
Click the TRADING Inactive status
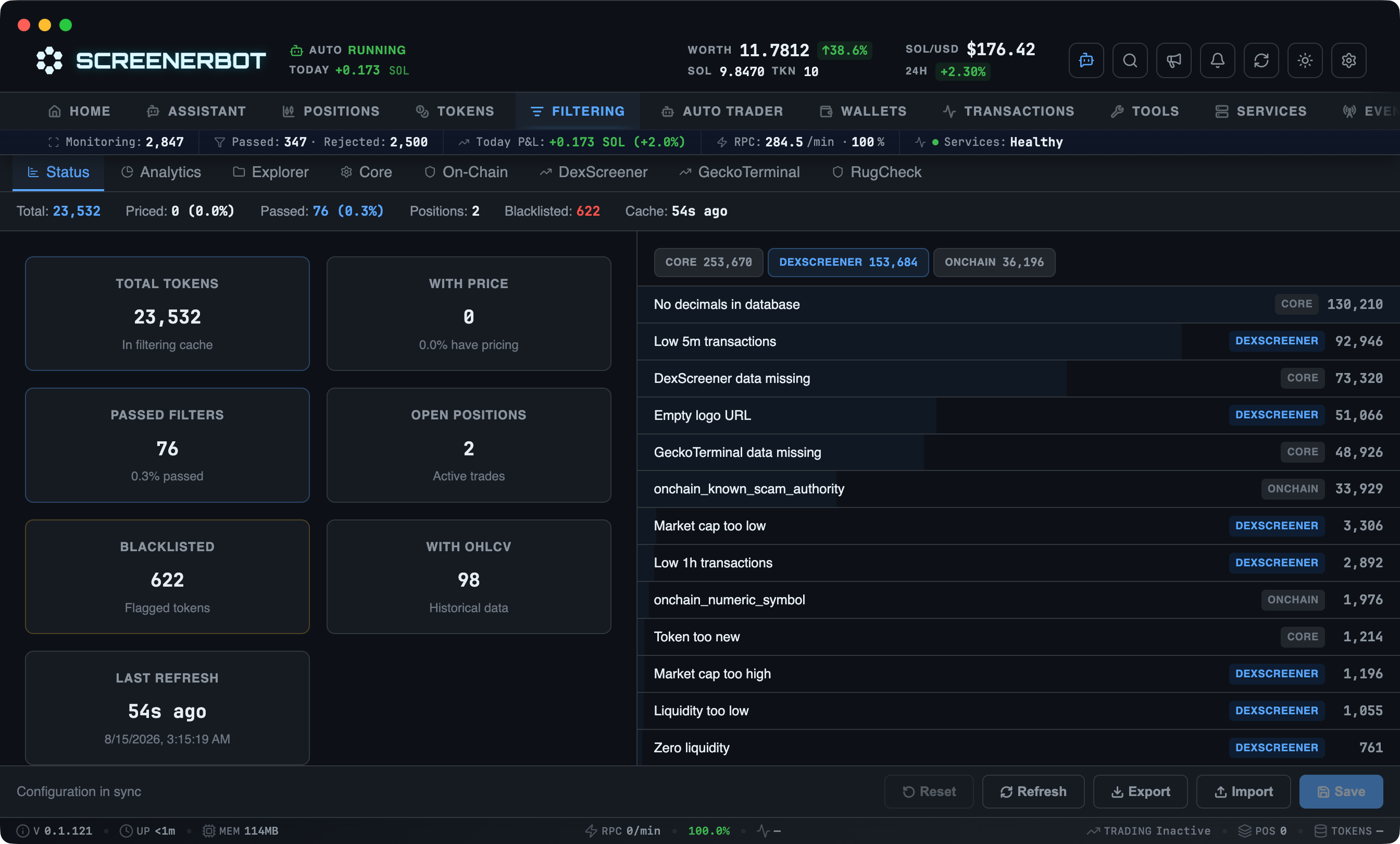click(x=1149, y=831)
